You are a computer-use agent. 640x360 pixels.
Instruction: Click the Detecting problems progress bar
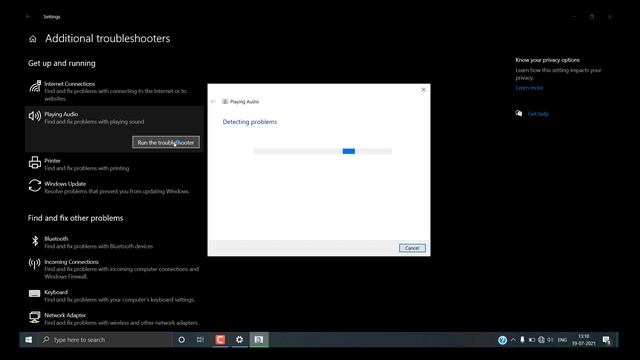point(322,151)
